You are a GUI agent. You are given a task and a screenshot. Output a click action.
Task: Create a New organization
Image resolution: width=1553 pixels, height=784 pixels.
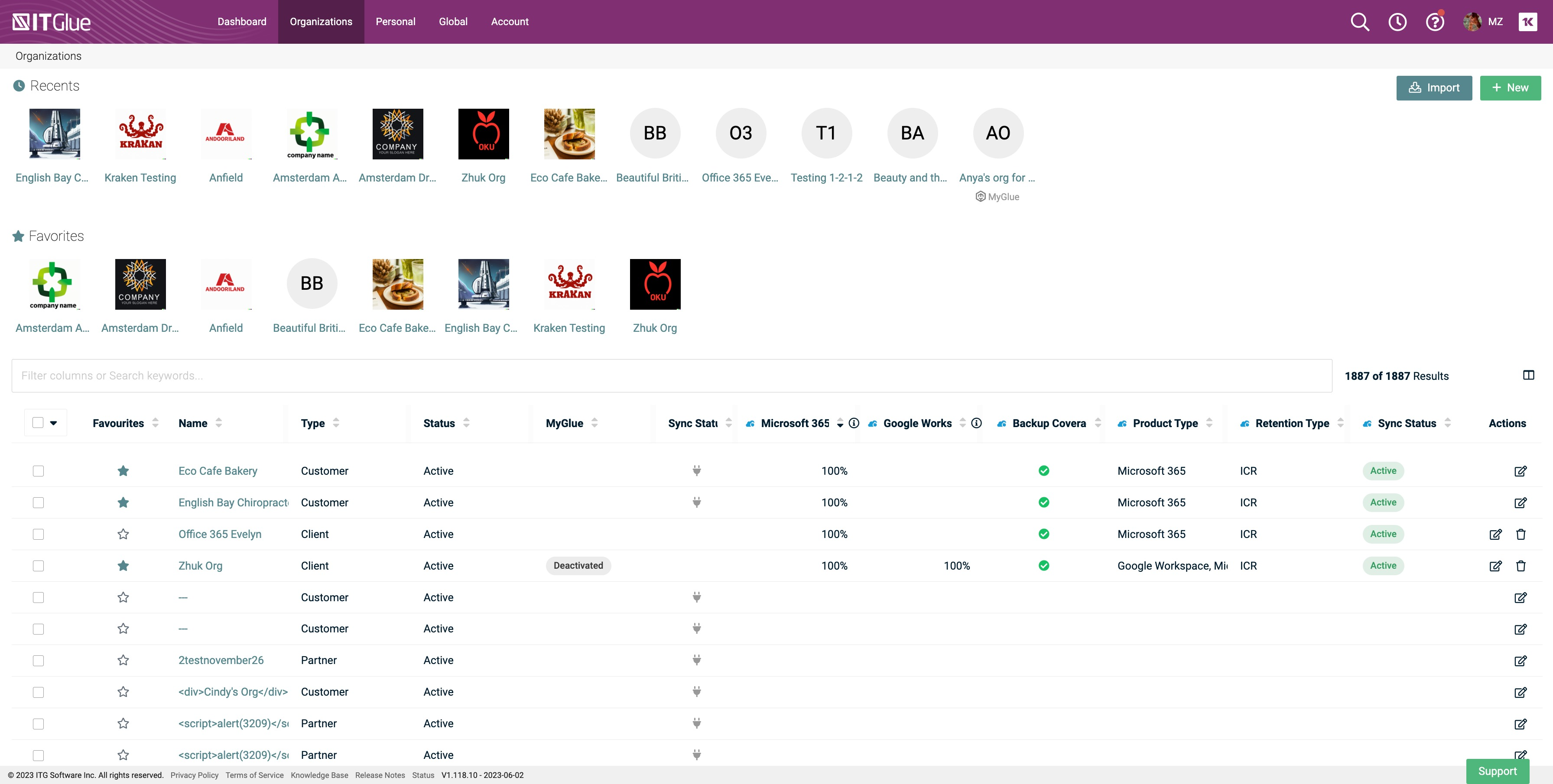1510,88
